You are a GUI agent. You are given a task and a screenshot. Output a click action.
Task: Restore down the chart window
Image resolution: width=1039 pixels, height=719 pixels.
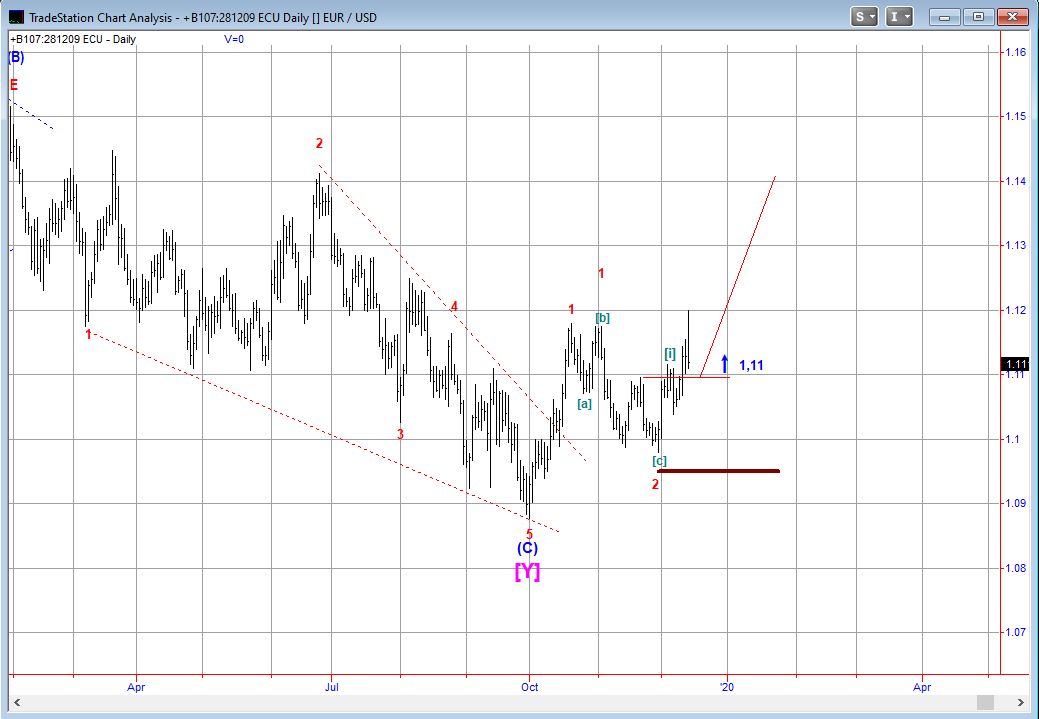978,17
